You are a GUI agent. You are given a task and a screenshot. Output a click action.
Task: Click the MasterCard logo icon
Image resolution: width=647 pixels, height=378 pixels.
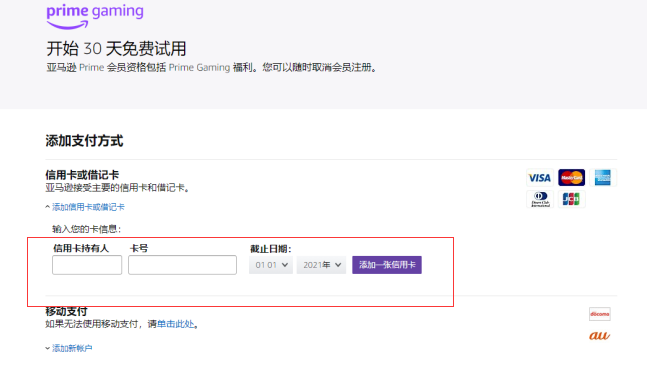pyautogui.click(x=571, y=177)
